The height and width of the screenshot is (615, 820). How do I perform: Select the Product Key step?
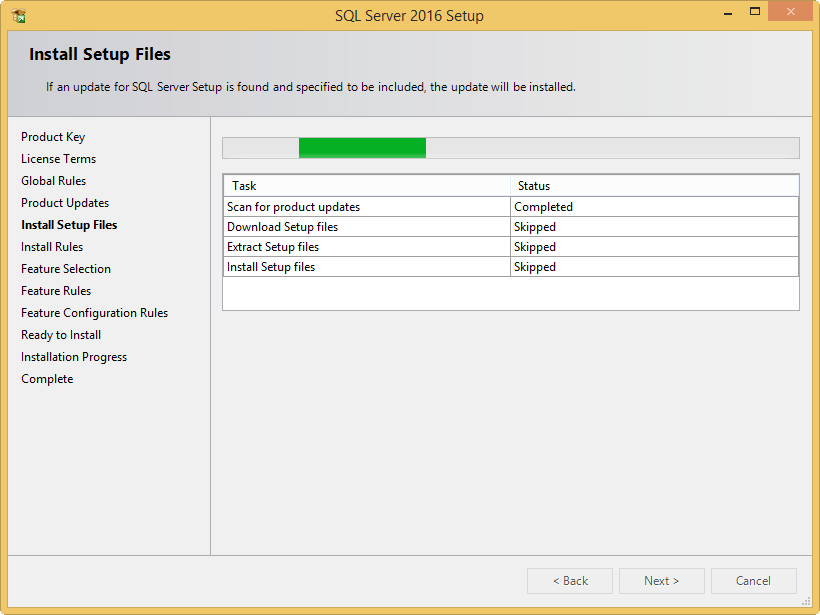pos(53,137)
